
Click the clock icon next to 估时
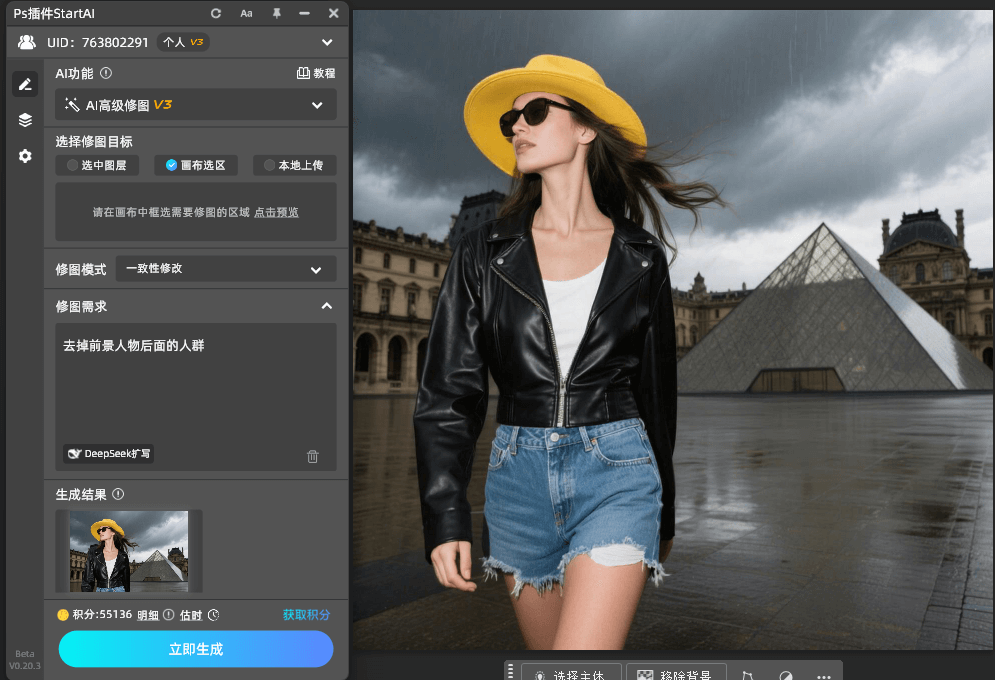coord(213,615)
